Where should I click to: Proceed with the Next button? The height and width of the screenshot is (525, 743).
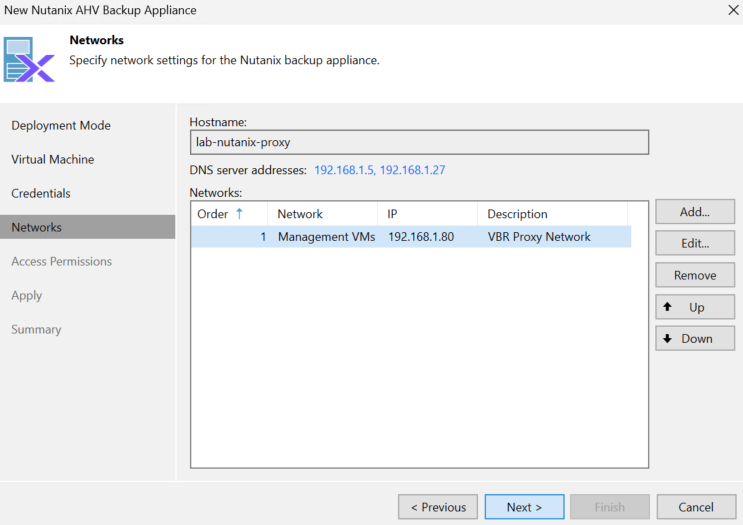click(524, 507)
